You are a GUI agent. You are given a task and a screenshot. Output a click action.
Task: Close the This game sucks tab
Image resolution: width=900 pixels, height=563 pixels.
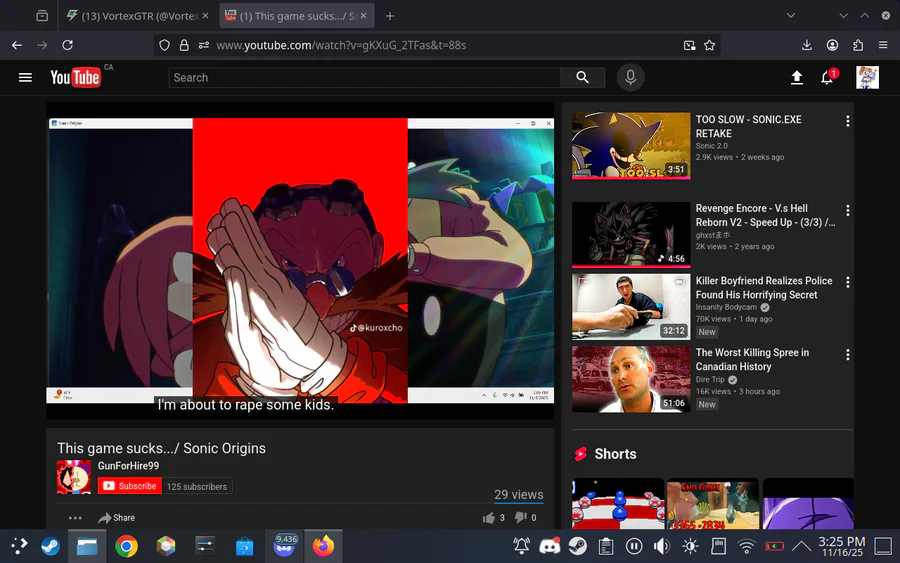pos(363,16)
